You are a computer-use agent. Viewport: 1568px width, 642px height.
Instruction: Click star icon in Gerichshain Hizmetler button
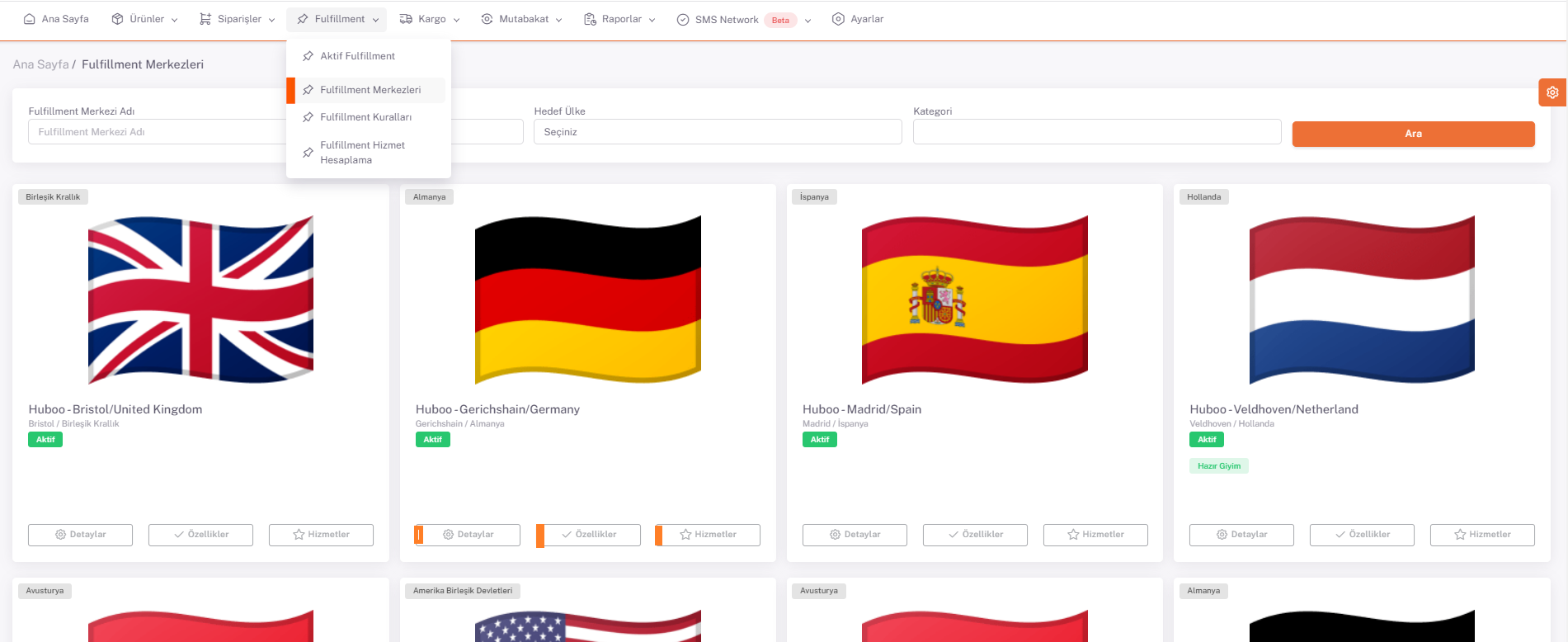click(x=685, y=535)
